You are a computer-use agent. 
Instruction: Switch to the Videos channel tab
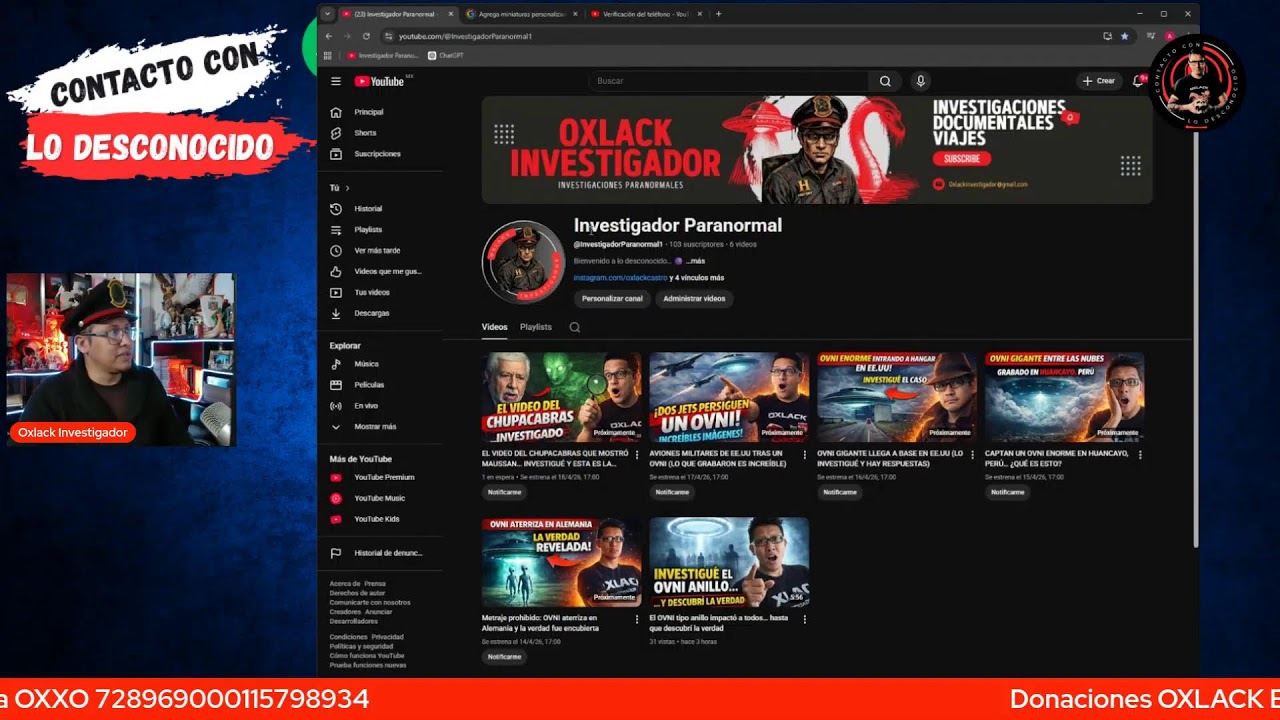coord(494,327)
